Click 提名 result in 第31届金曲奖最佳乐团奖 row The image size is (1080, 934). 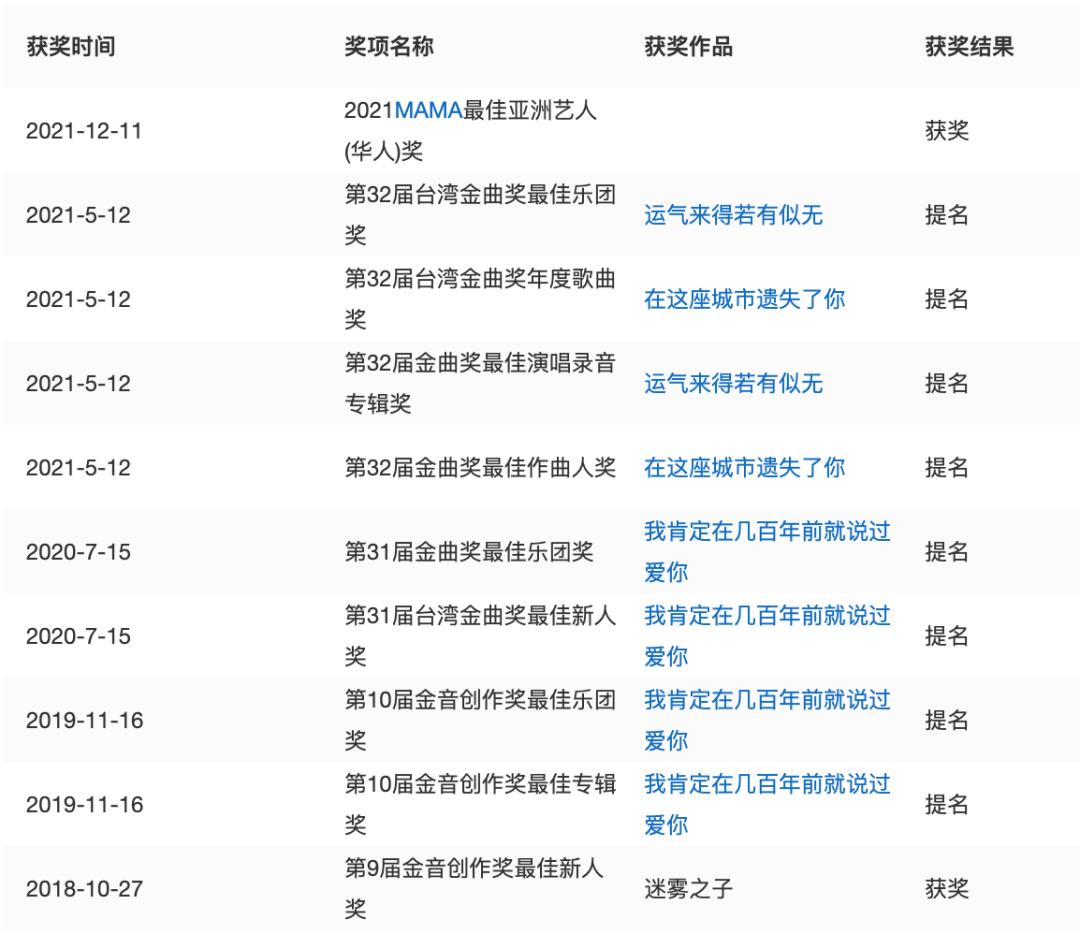coord(946,552)
